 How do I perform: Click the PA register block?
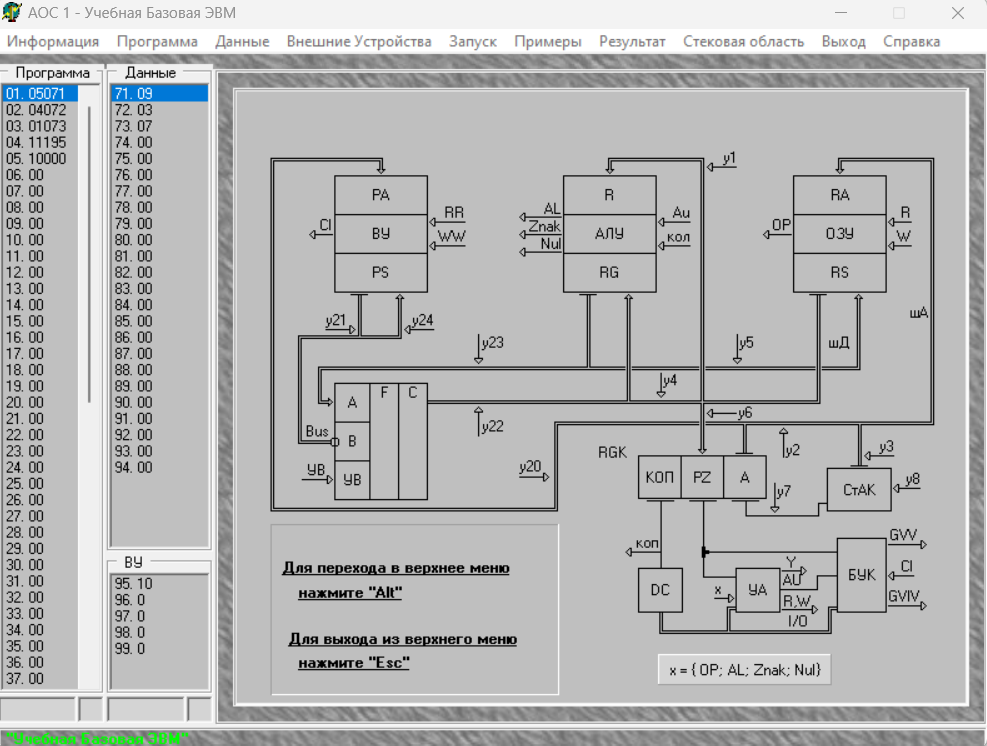pos(381,195)
